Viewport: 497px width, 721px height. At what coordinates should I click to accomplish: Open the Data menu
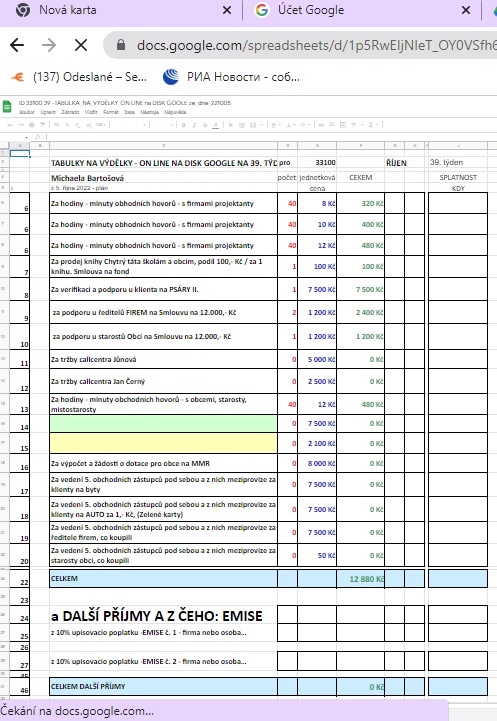[x=130, y=112]
